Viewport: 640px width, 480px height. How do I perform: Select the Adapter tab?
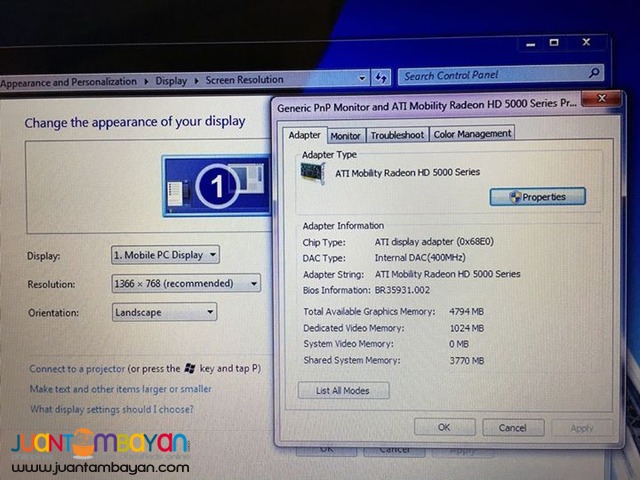click(304, 135)
